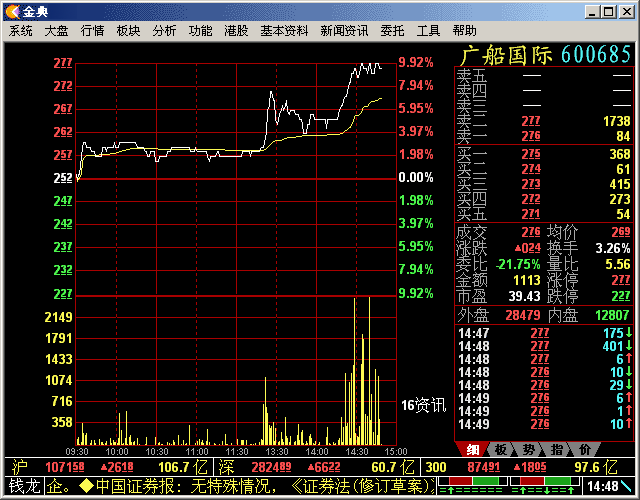Click the 沪 turnover 106.7亿
The image size is (640, 500).
tap(183, 467)
